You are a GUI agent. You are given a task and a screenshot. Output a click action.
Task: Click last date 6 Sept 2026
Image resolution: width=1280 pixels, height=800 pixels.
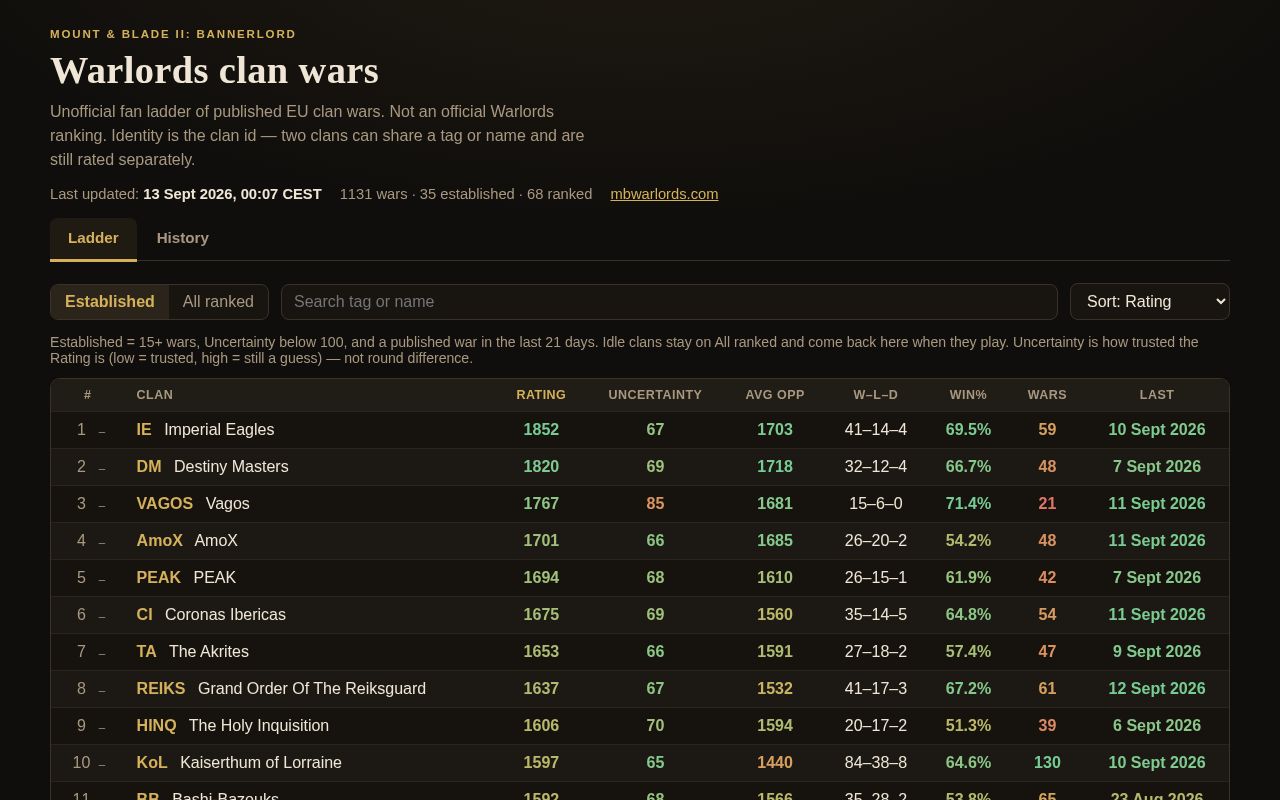pyautogui.click(x=1157, y=726)
